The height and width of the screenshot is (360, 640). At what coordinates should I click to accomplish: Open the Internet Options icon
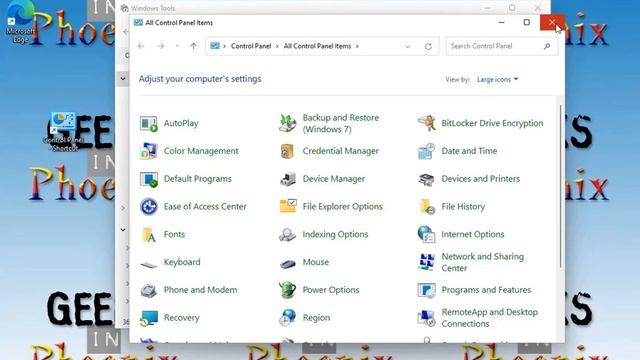426,234
